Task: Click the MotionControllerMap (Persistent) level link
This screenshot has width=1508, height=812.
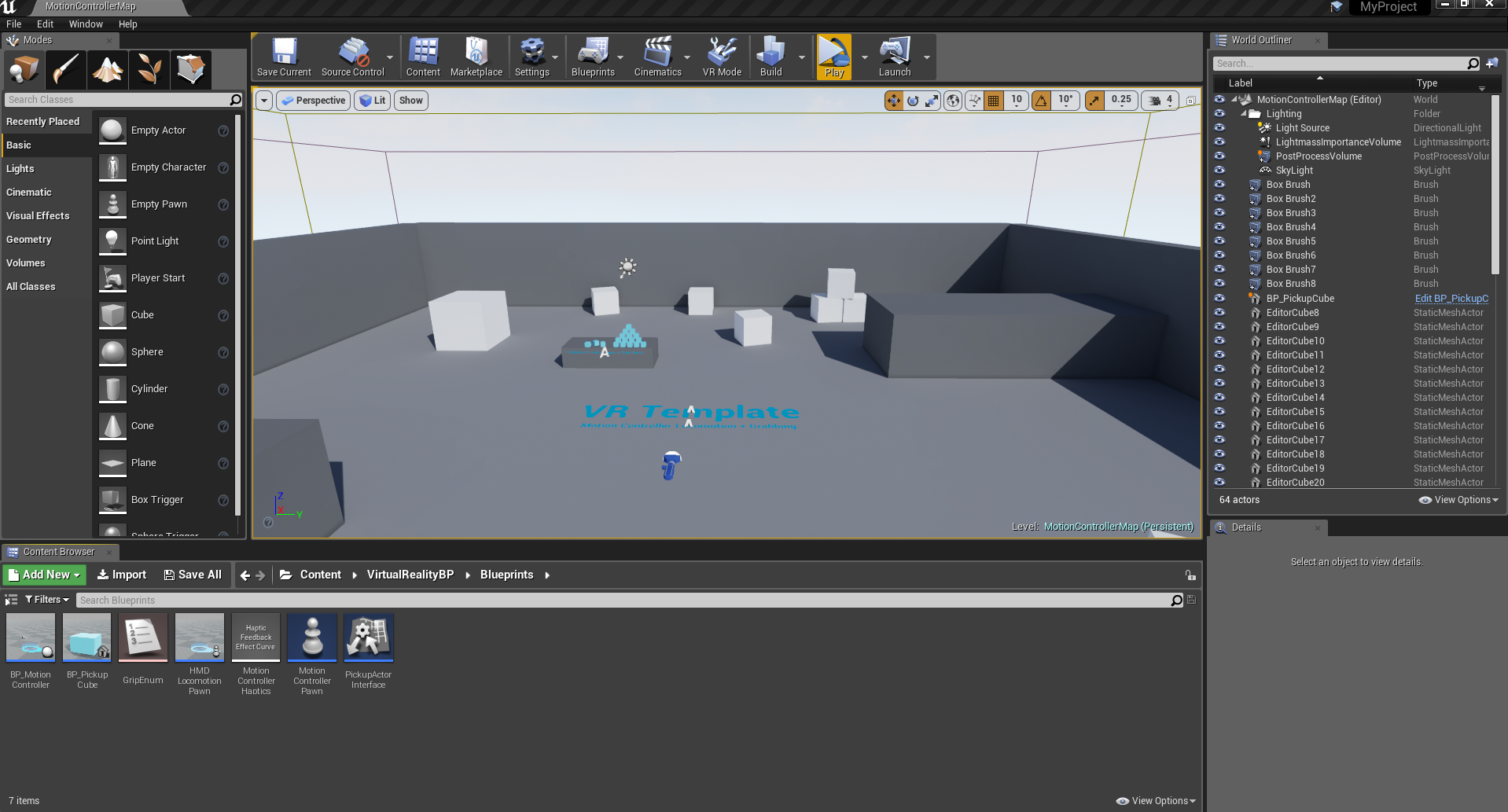Action: (1118, 527)
